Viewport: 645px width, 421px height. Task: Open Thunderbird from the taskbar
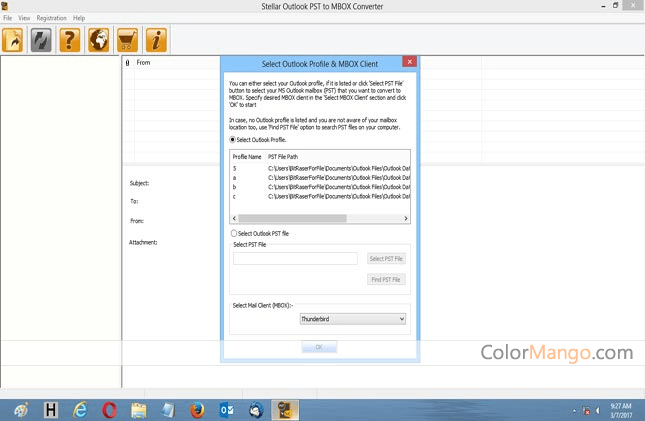[x=256, y=410]
